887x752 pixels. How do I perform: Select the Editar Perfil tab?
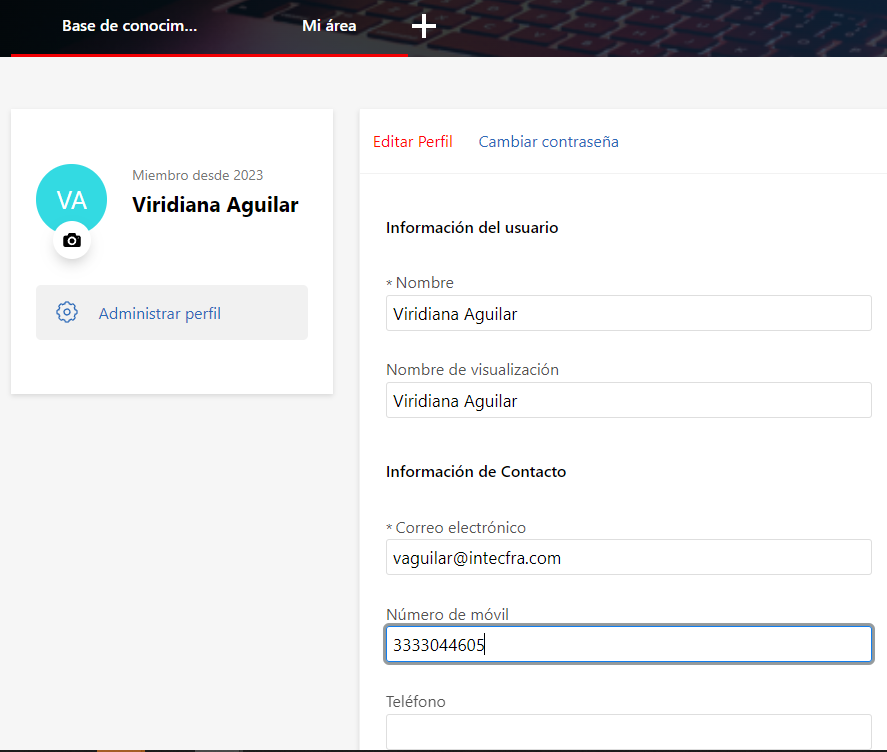412,141
